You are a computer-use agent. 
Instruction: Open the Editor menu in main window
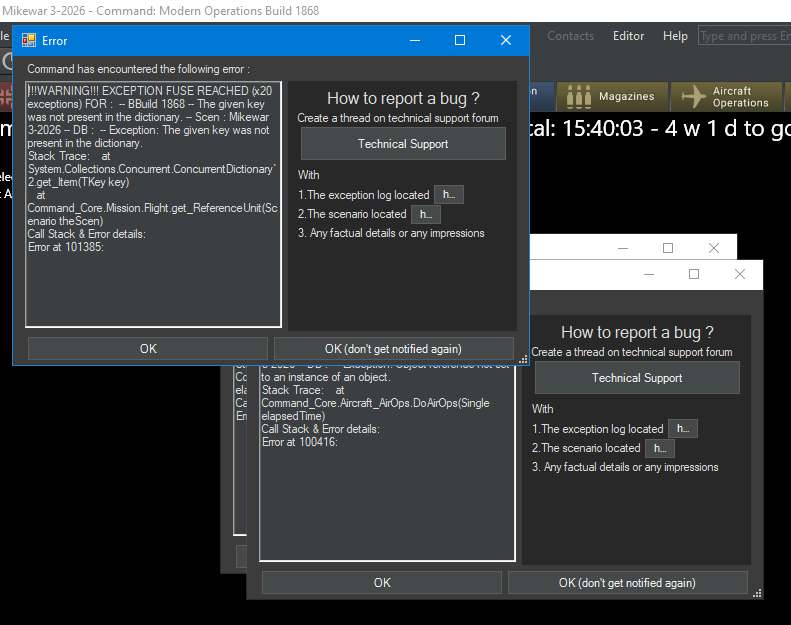(x=628, y=36)
